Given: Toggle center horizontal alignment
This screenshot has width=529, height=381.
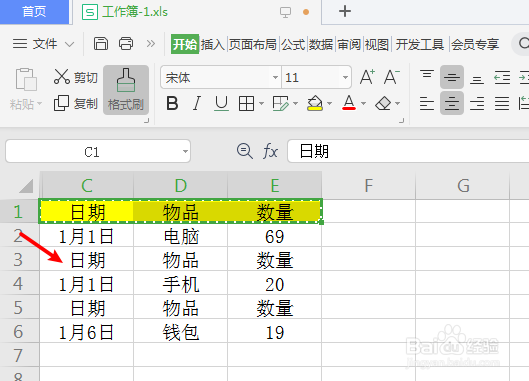Looking at the screenshot, I should tap(452, 103).
